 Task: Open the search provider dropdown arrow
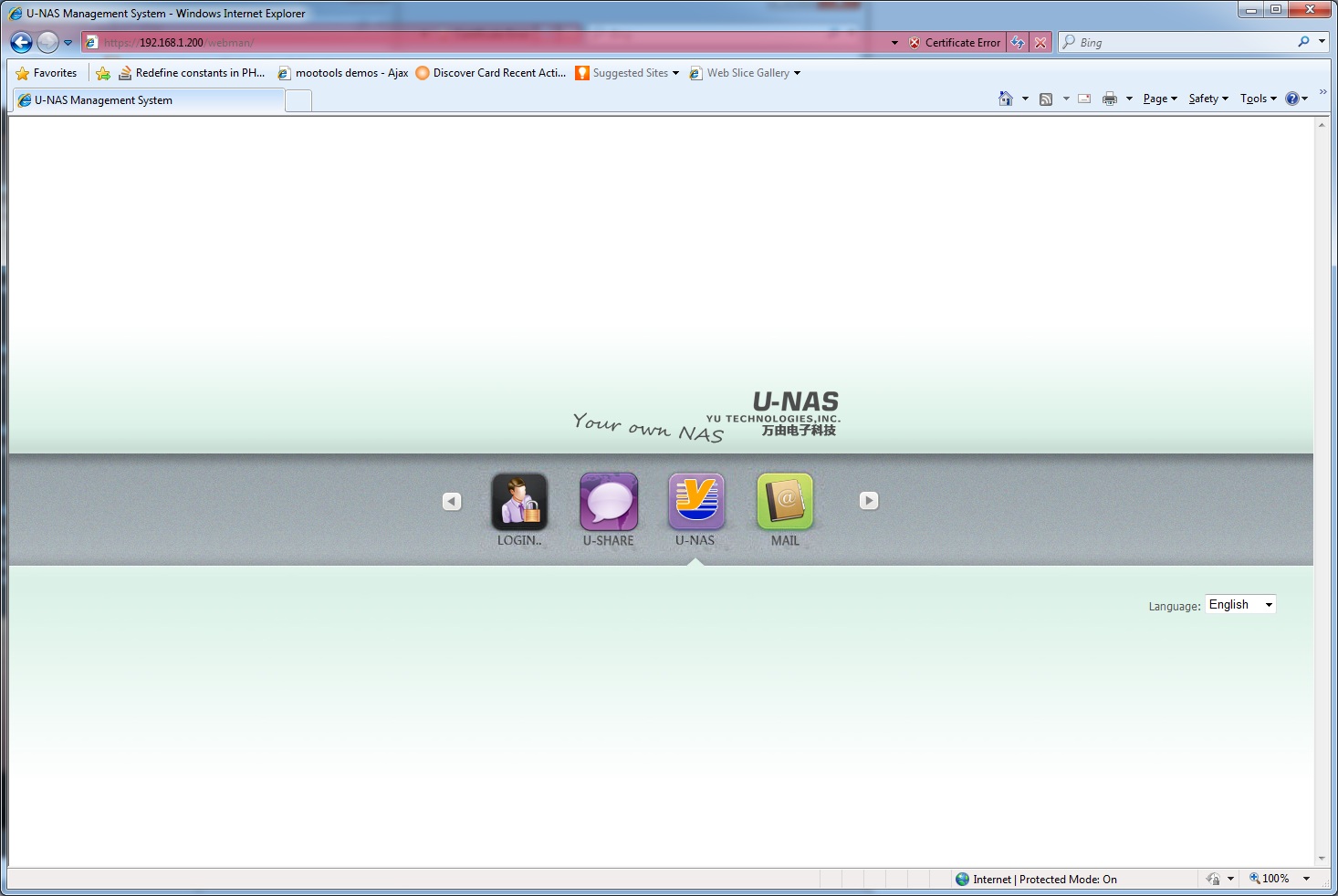coord(1322,42)
